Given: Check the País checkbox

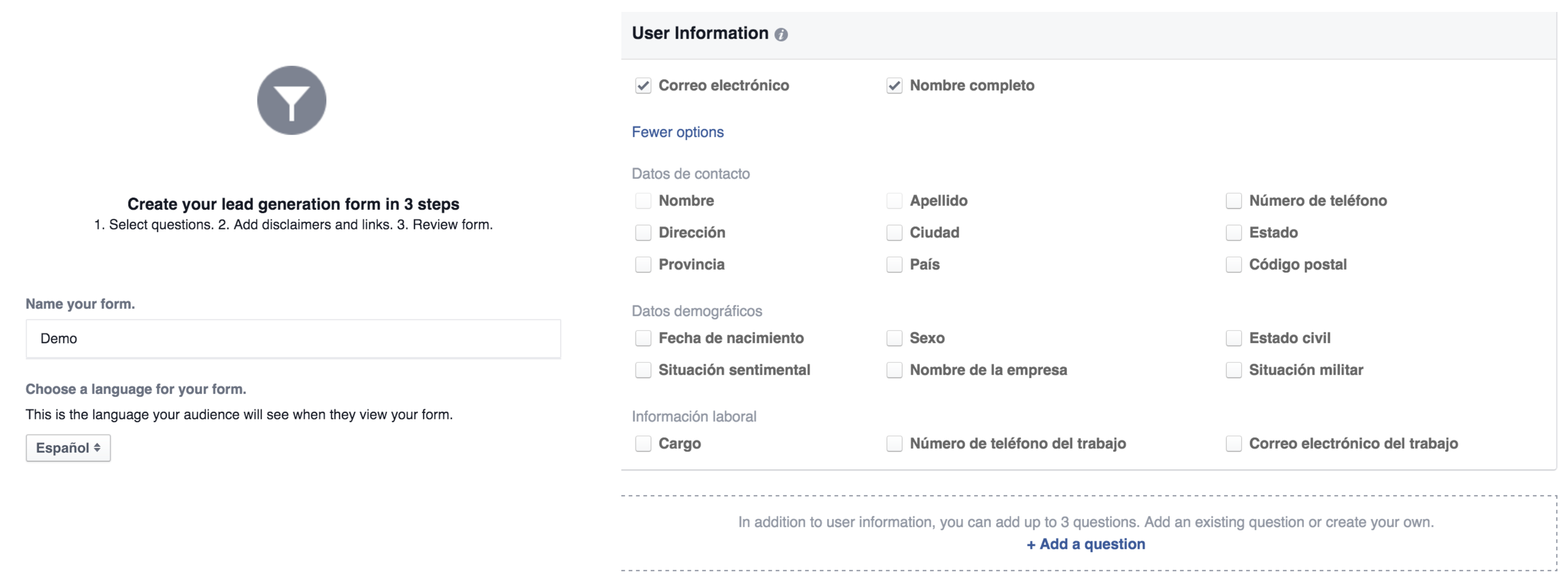Looking at the screenshot, I should (x=894, y=264).
